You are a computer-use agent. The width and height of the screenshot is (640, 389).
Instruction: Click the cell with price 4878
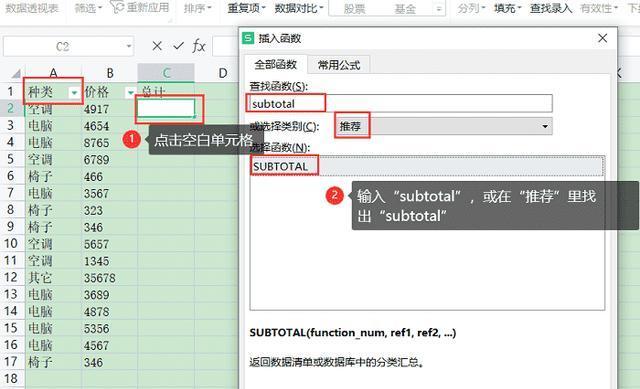click(x=110, y=311)
